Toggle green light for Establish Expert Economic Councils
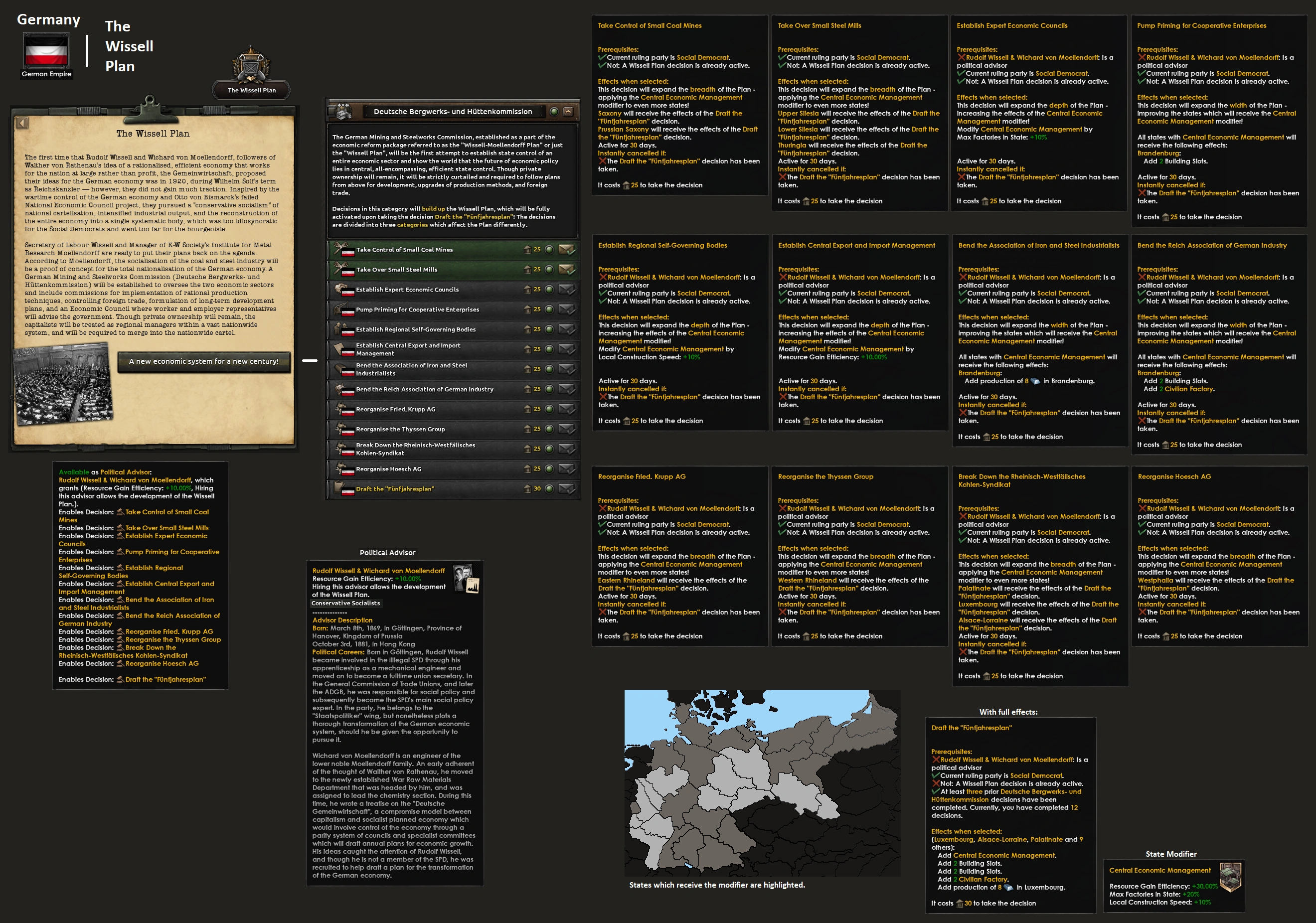This screenshot has width=1316, height=923. [x=549, y=290]
